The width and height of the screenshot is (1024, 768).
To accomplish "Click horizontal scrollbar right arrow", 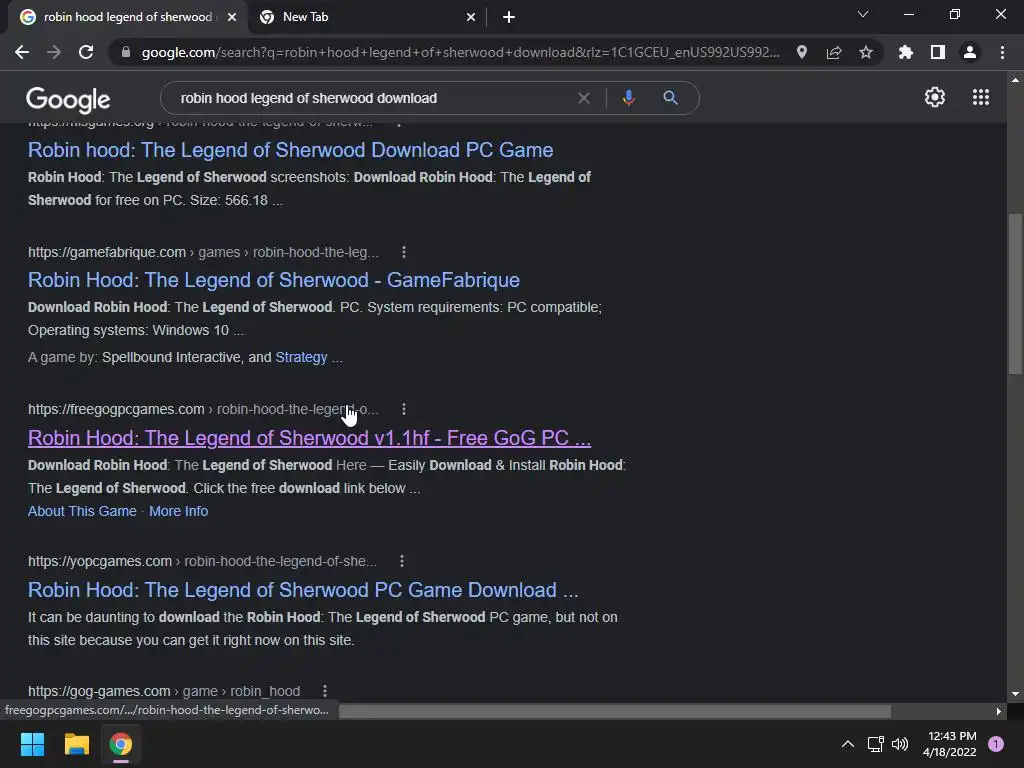I will (999, 711).
